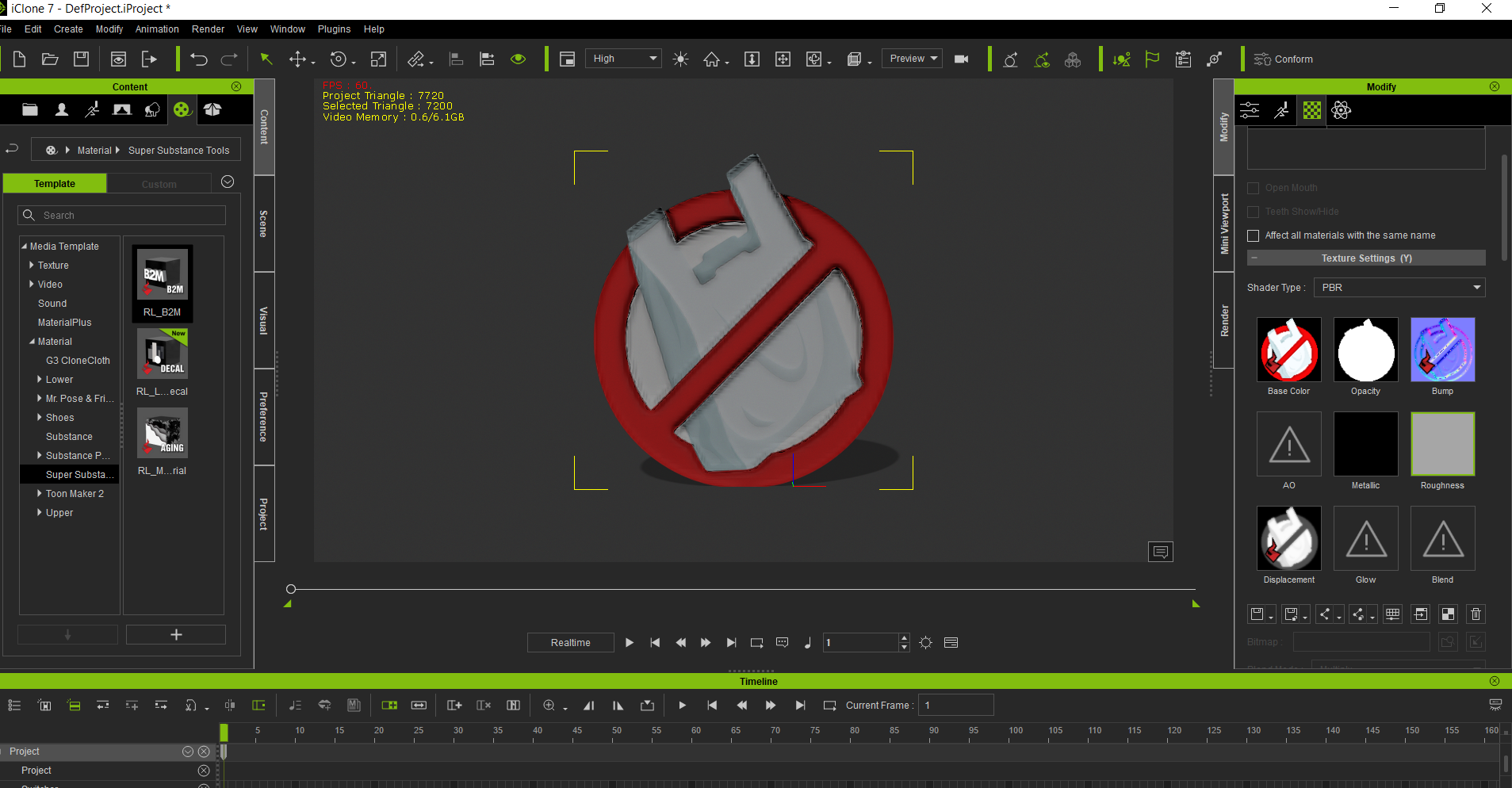The height and width of the screenshot is (788, 1512).
Task: Expand the Video tree node
Action: 32,285
